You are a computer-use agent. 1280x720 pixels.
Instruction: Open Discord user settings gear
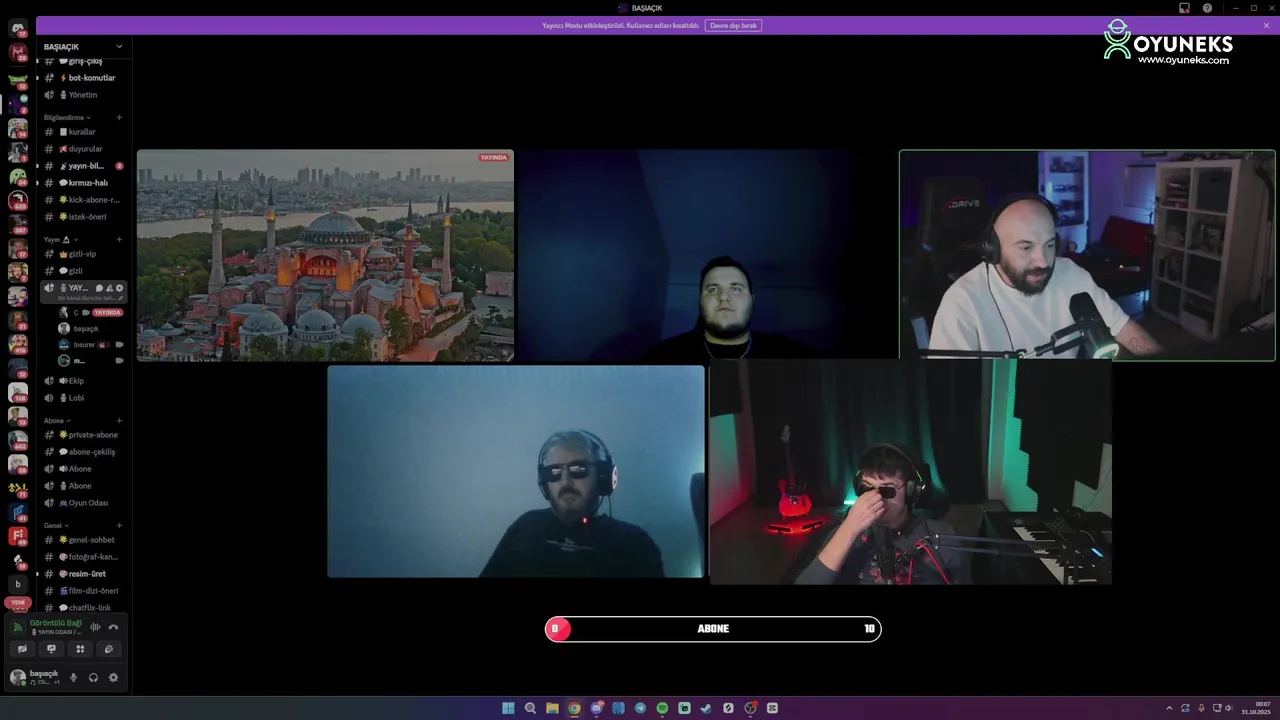(113, 677)
